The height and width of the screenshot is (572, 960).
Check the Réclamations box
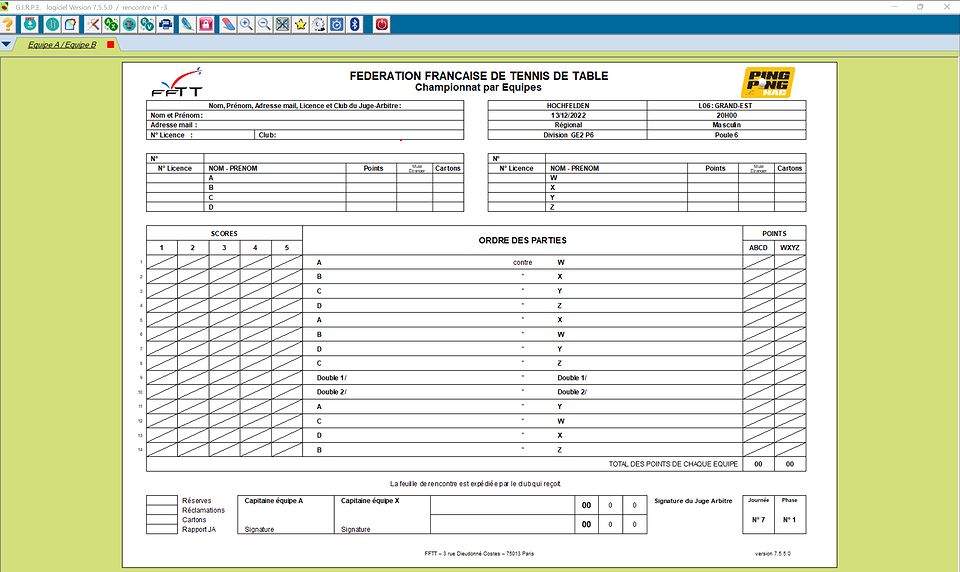pos(160,510)
